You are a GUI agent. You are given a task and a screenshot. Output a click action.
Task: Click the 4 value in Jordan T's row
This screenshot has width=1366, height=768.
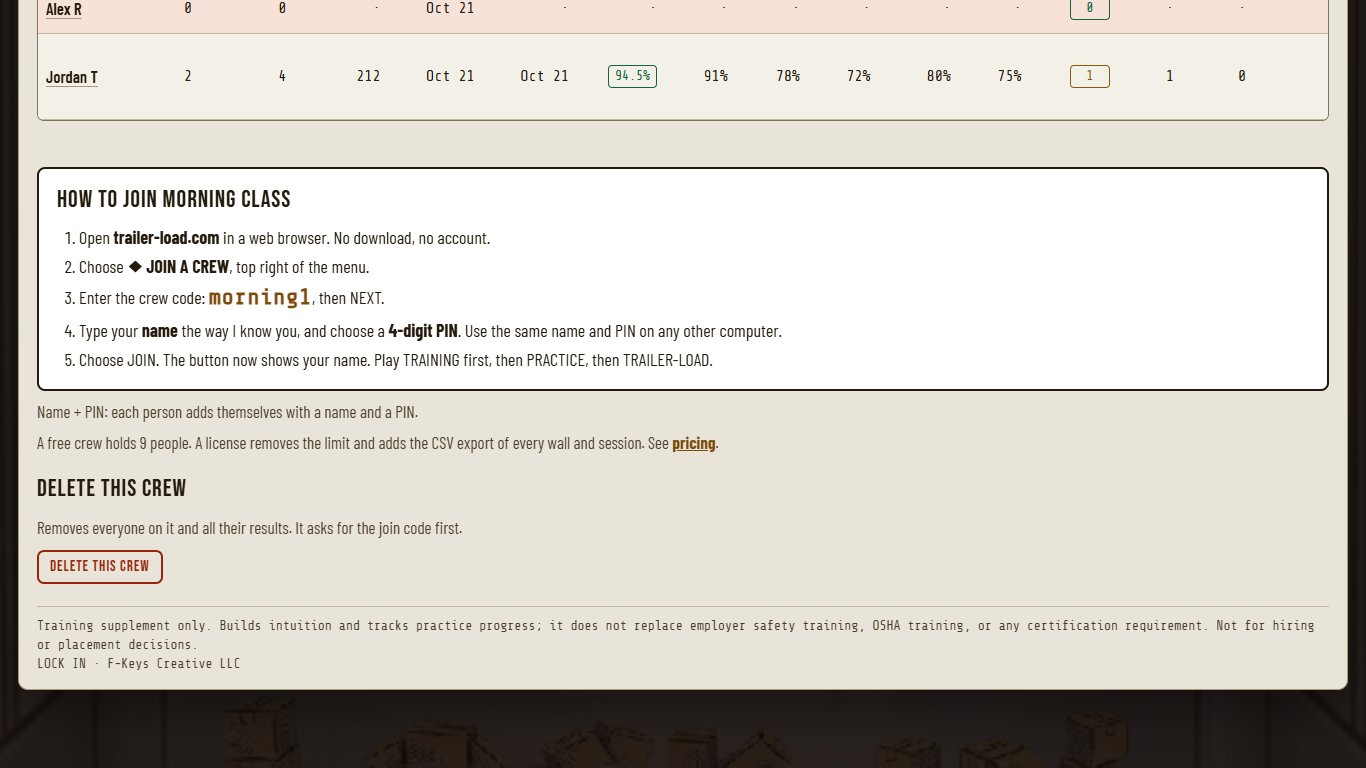click(282, 76)
